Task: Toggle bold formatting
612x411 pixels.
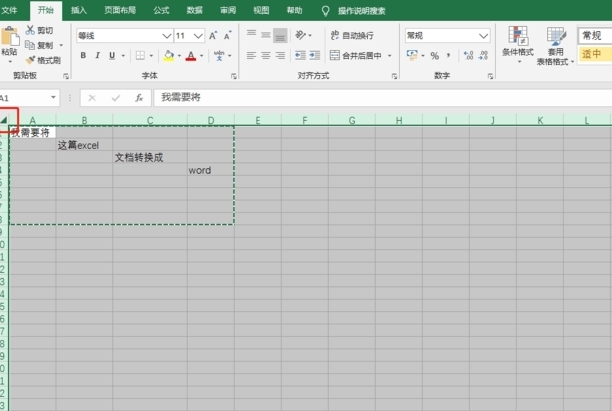Action: [83, 55]
